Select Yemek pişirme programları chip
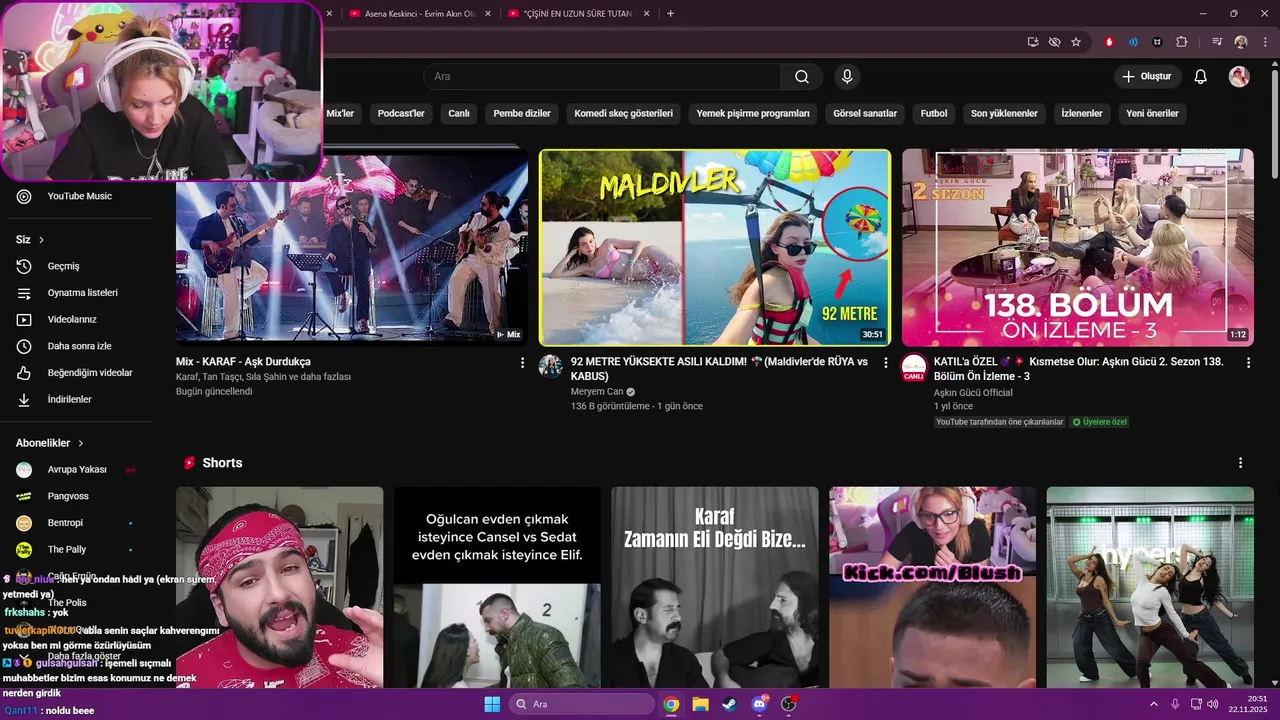The height and width of the screenshot is (720, 1280). tap(753, 114)
